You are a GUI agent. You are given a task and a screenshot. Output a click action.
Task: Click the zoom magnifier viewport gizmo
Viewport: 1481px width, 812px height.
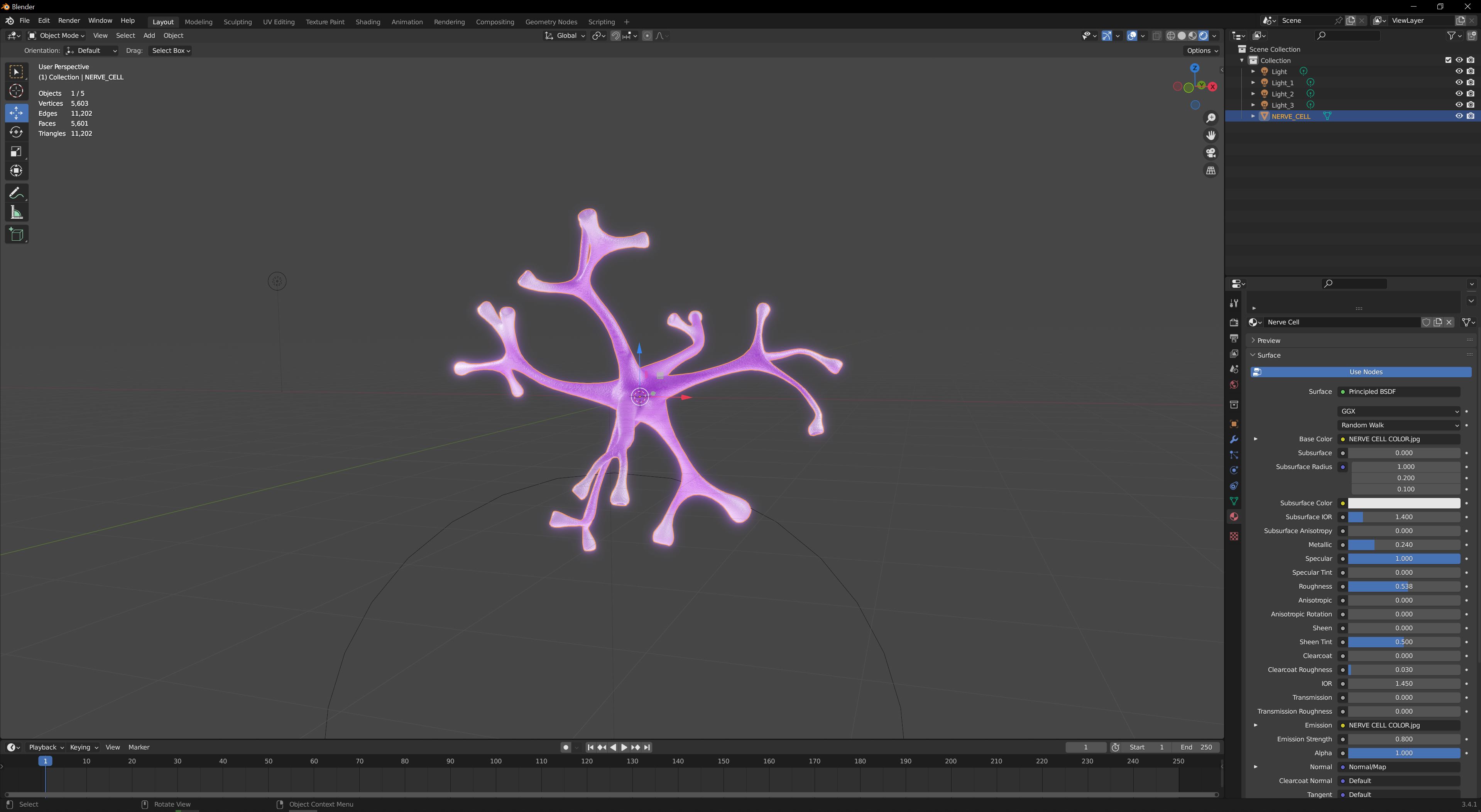pos(1211,118)
